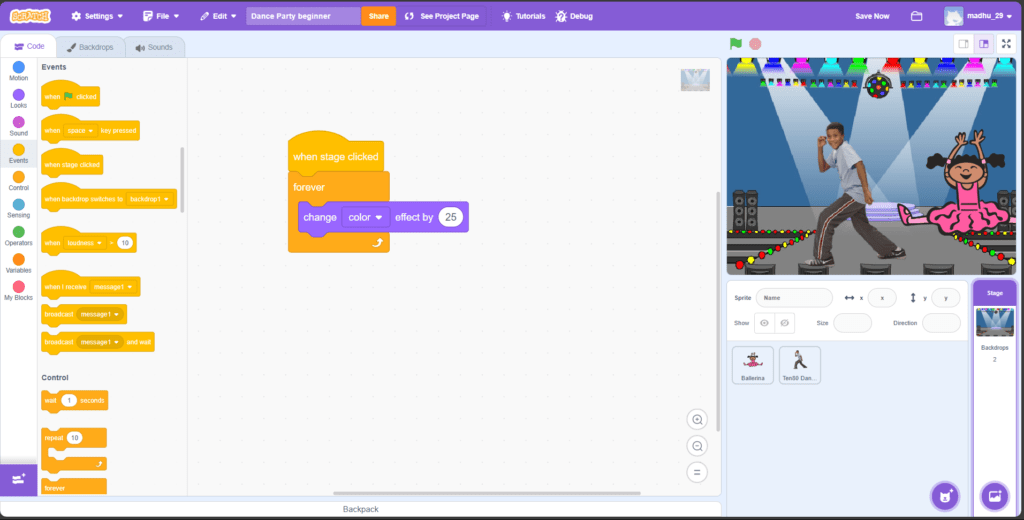Toggle sprite visibility to shown

(x=764, y=323)
